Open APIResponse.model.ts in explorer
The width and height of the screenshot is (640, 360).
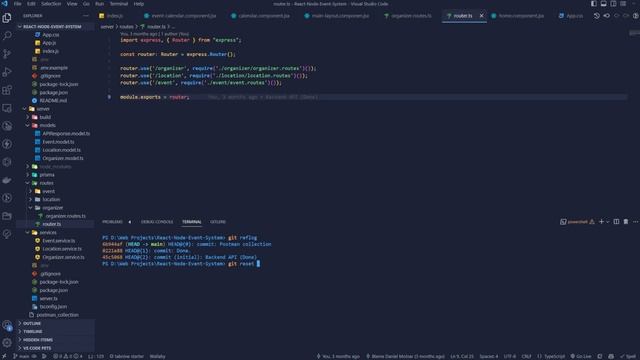55,133
